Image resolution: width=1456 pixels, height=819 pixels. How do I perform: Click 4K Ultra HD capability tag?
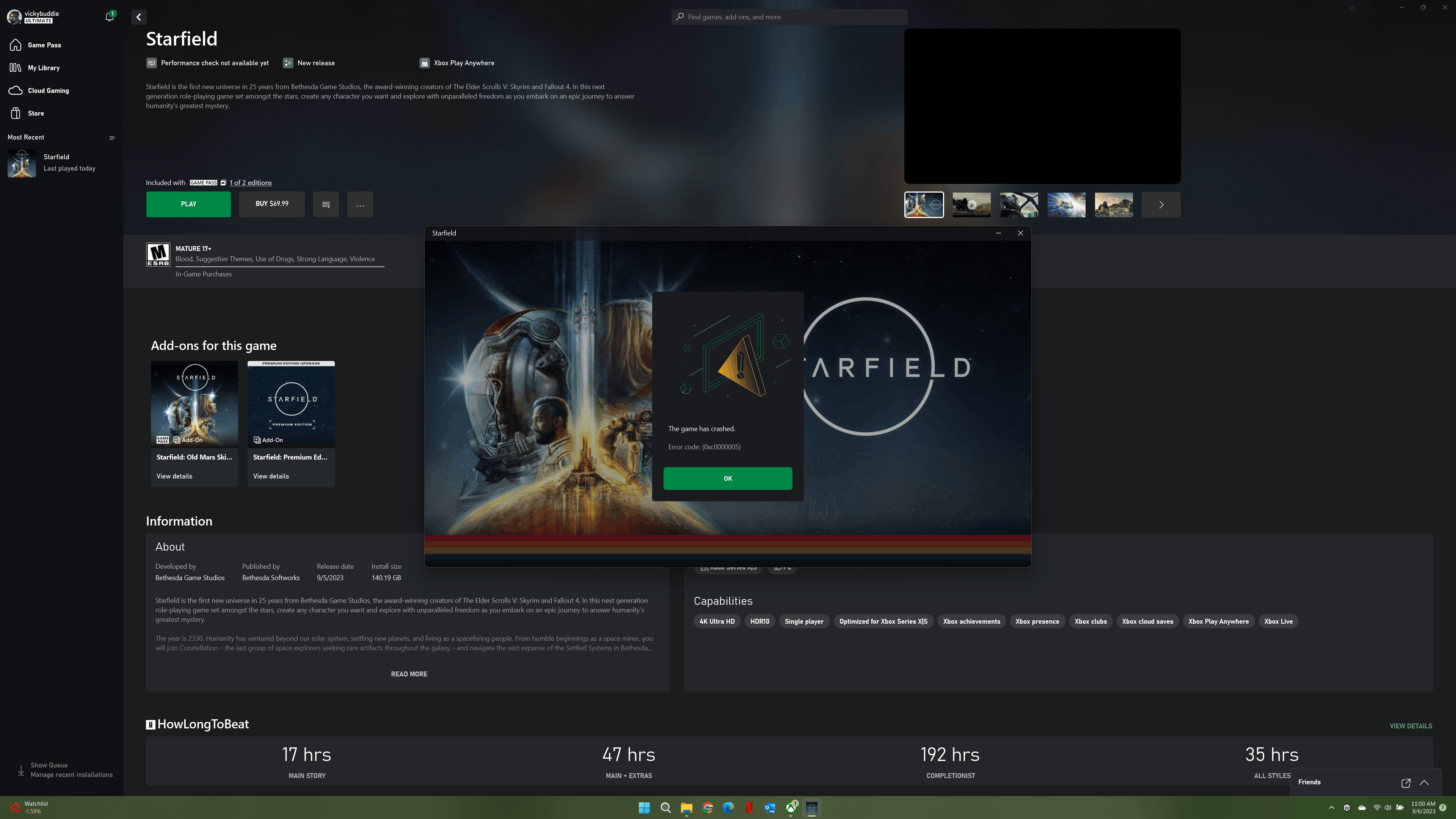point(717,621)
